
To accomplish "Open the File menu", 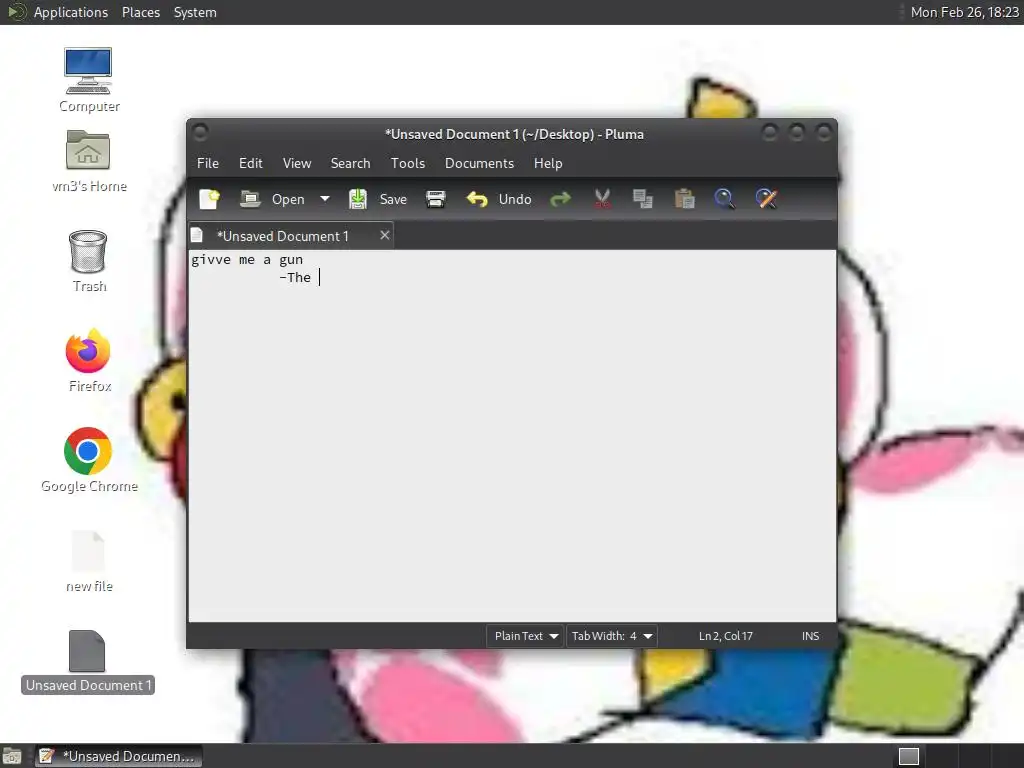I will pyautogui.click(x=208, y=163).
